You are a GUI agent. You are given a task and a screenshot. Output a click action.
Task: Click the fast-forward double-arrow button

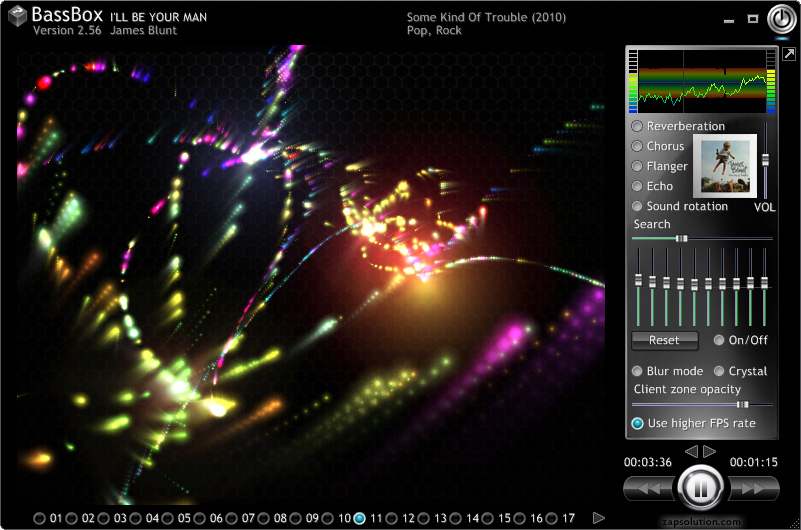click(753, 489)
